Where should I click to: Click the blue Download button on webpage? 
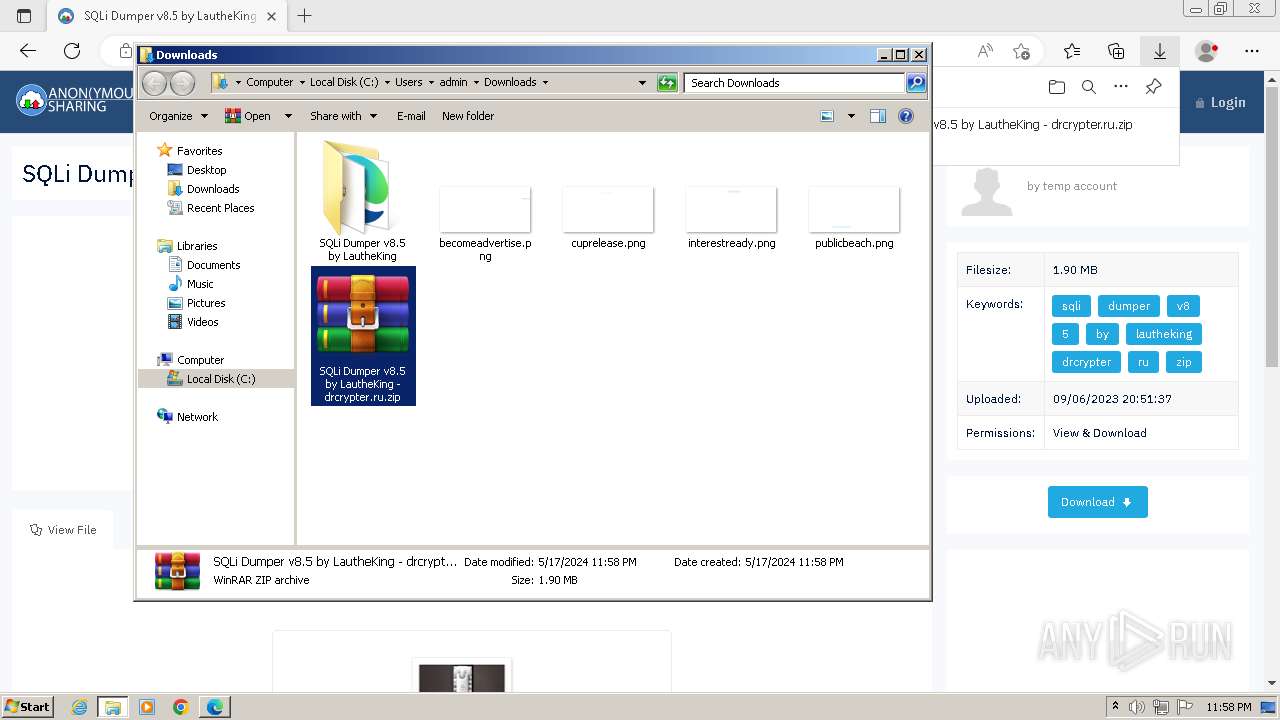[1097, 502]
